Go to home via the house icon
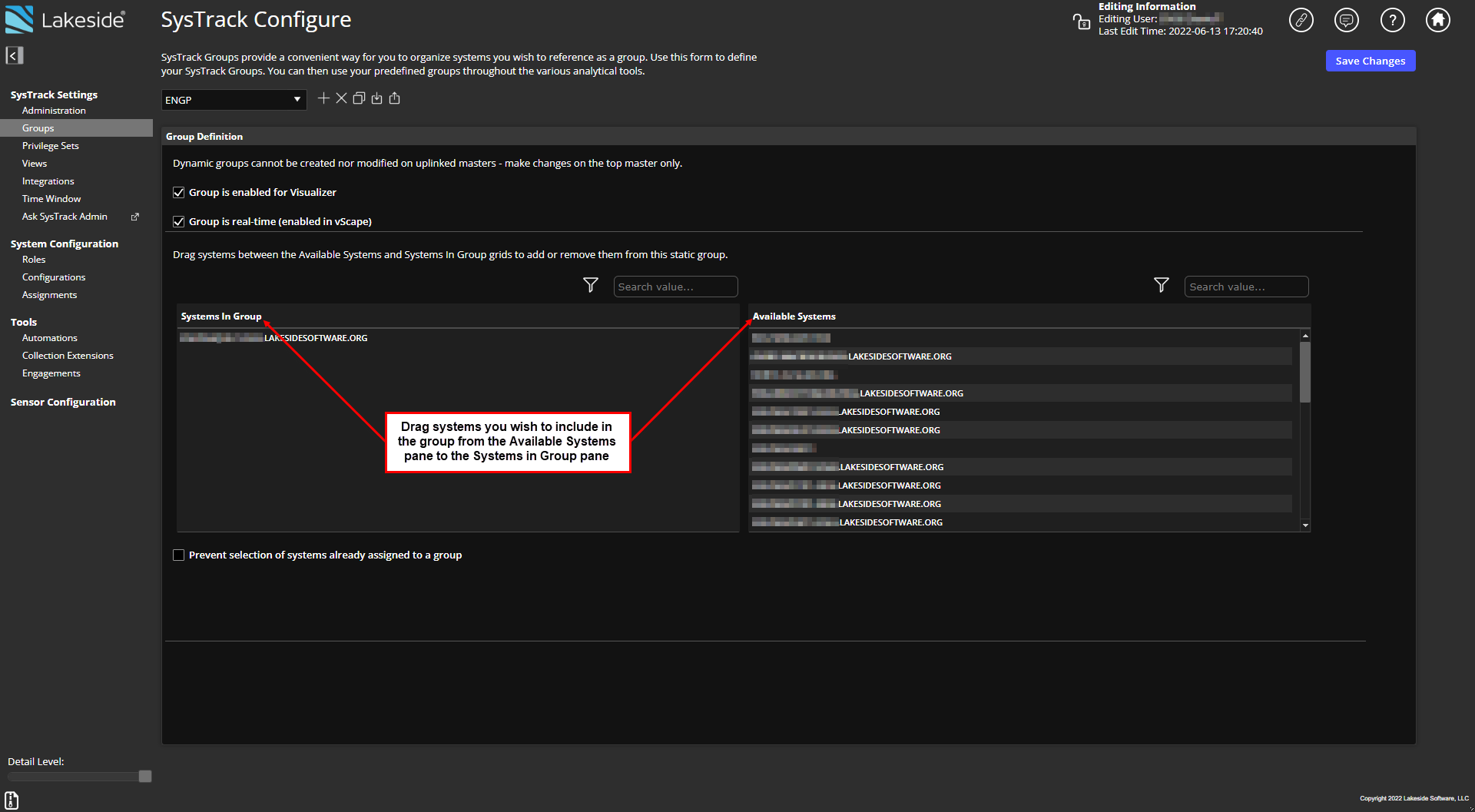Image resolution: width=1475 pixels, height=812 pixels. pyautogui.click(x=1438, y=20)
